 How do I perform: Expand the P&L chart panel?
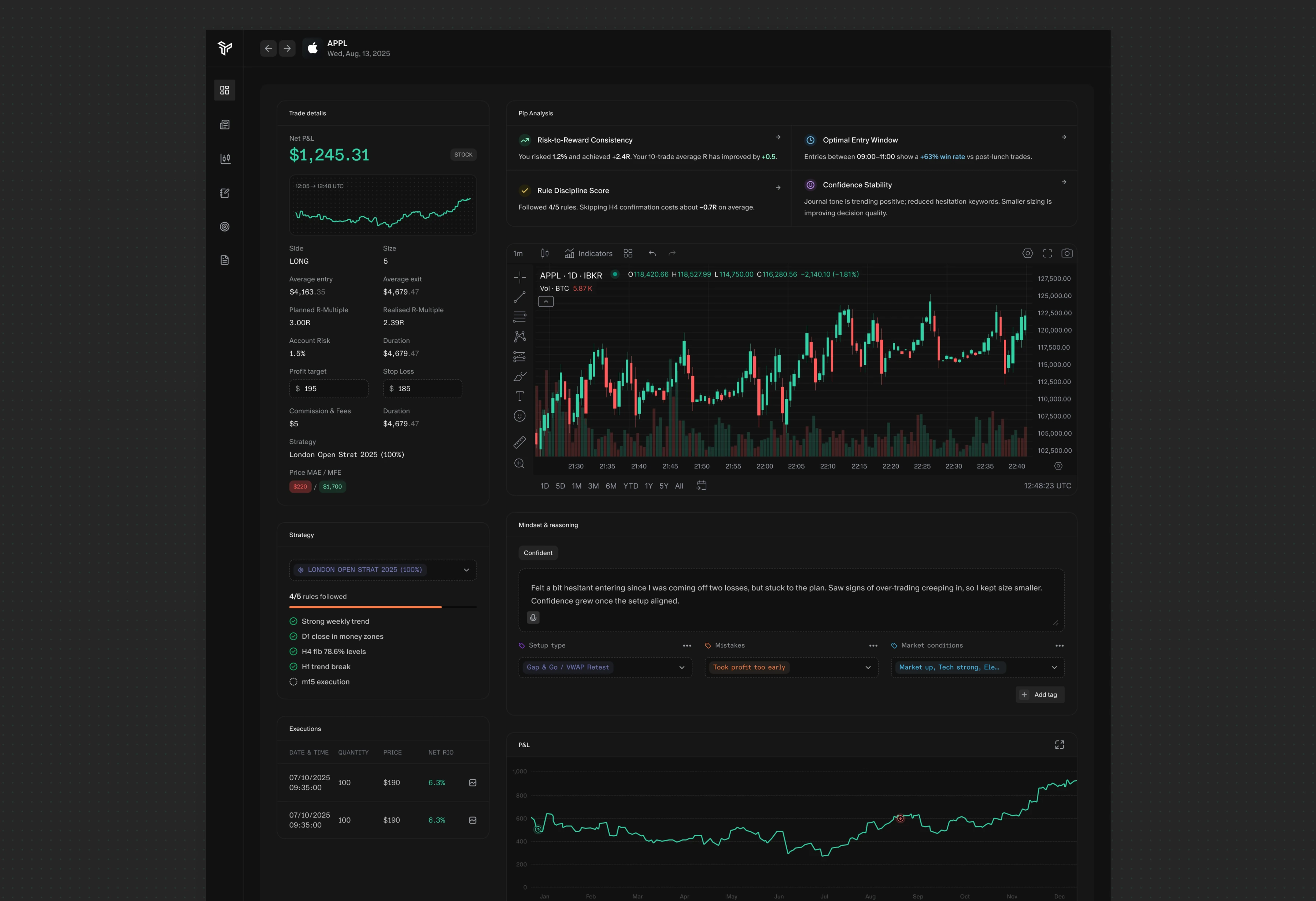[x=1060, y=745]
